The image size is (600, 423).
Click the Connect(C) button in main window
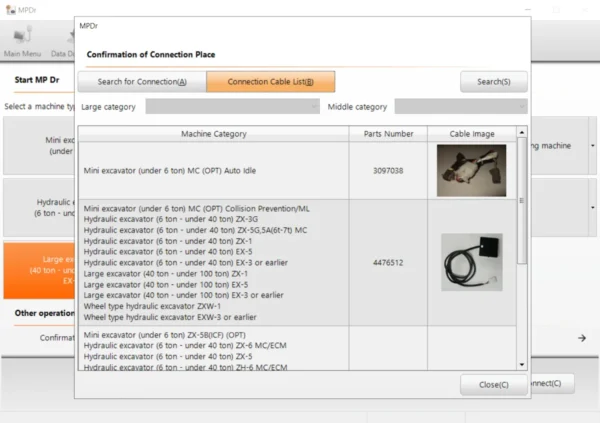(x=552, y=384)
